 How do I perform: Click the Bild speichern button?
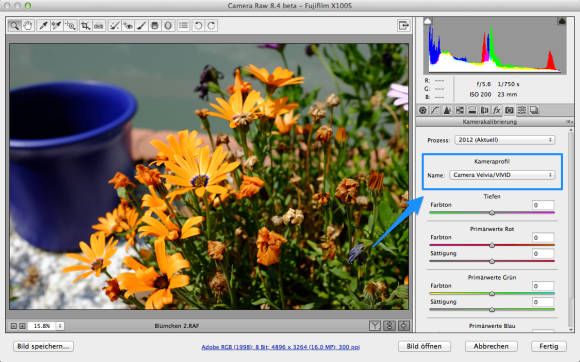43,346
